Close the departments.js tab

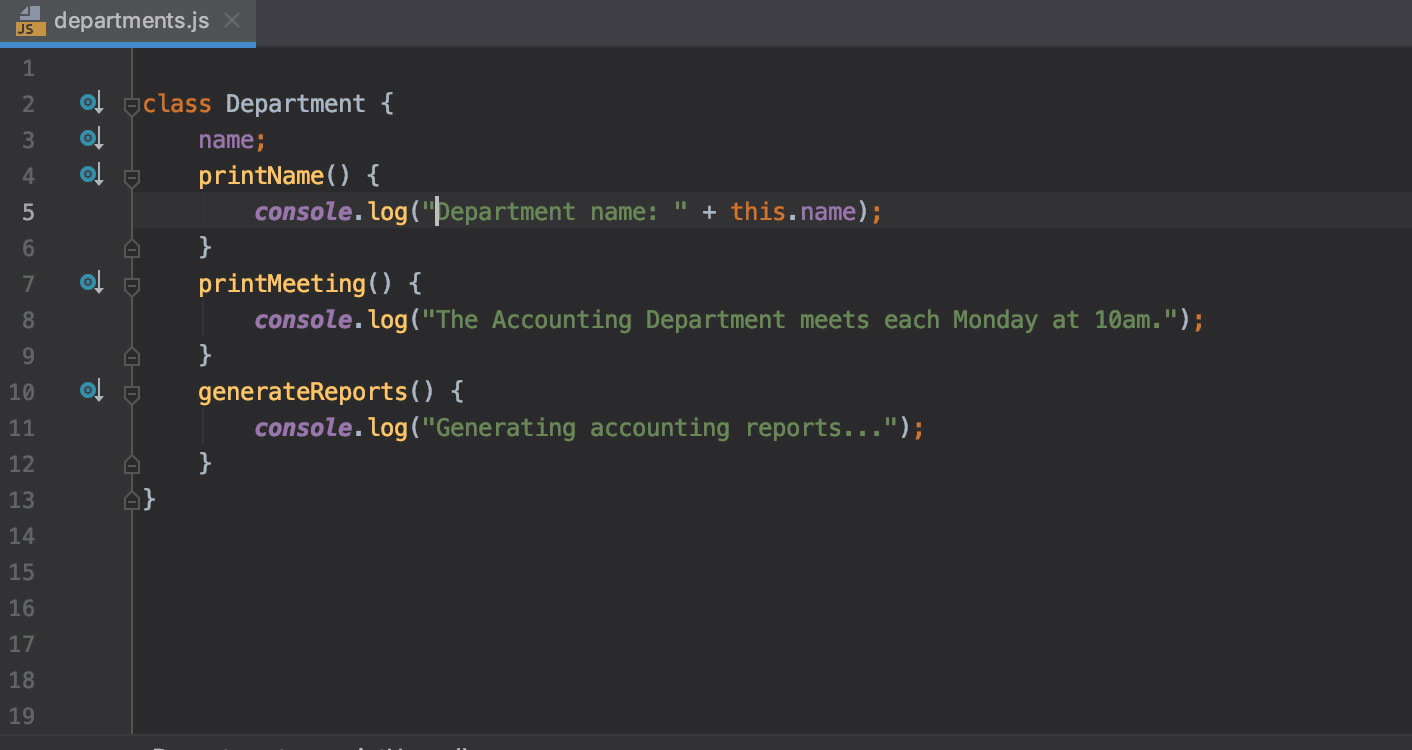tap(231, 18)
